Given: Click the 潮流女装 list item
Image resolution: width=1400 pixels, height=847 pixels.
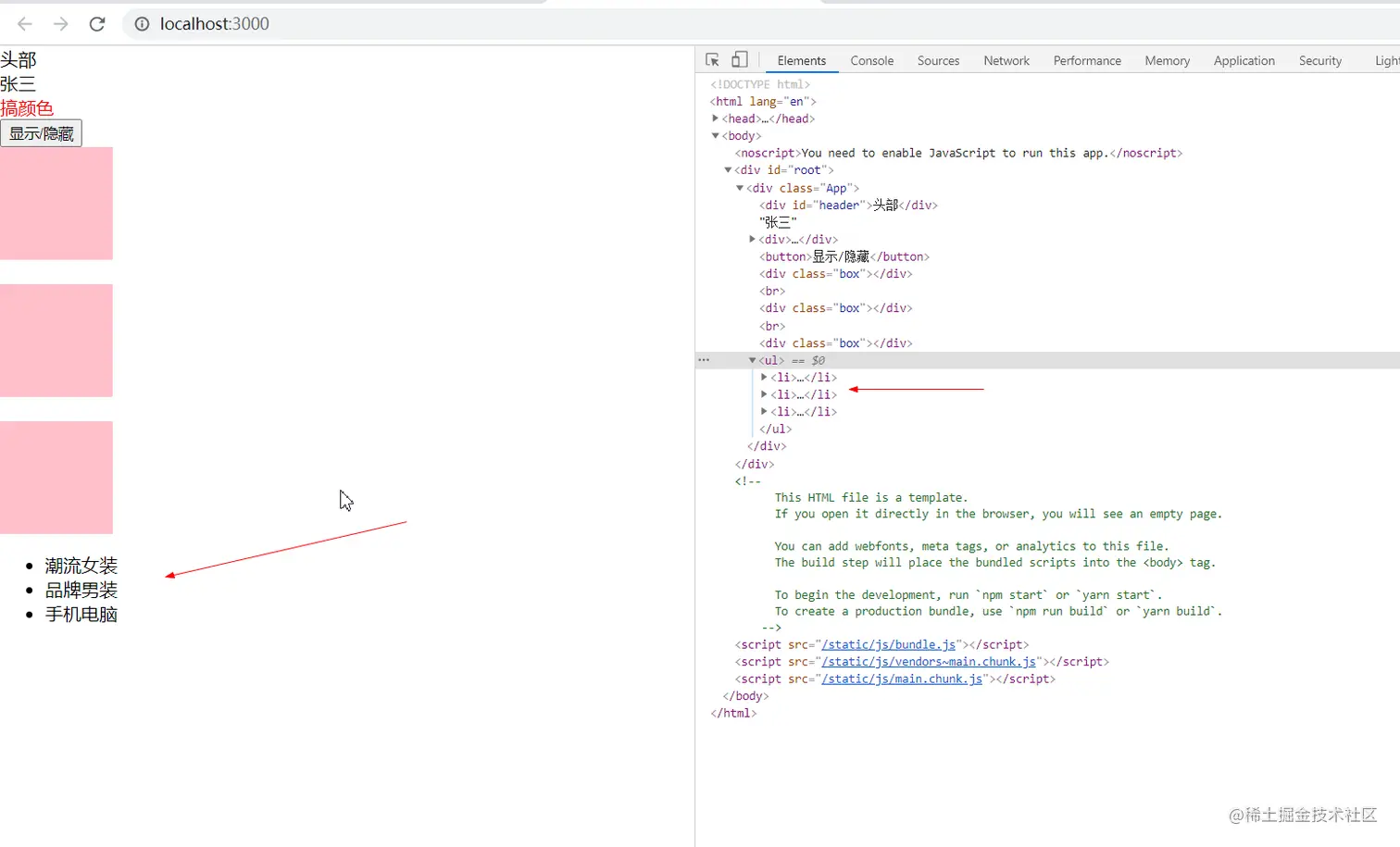Looking at the screenshot, I should tap(81, 566).
